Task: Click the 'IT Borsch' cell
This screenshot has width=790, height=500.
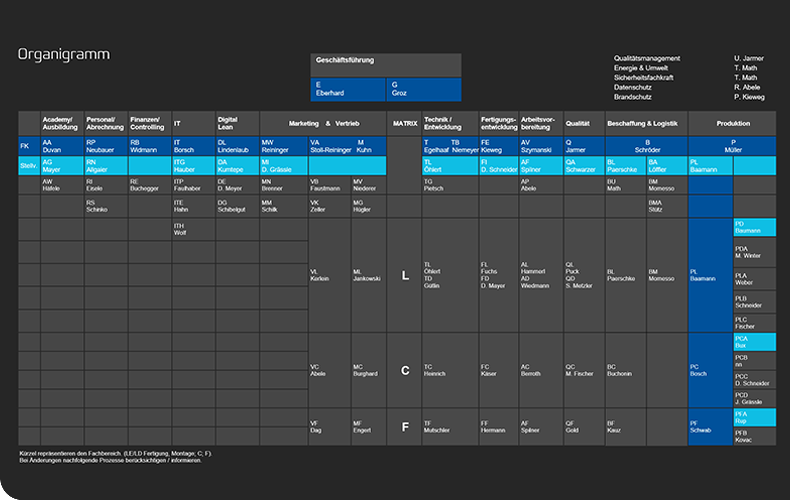Action: point(193,146)
